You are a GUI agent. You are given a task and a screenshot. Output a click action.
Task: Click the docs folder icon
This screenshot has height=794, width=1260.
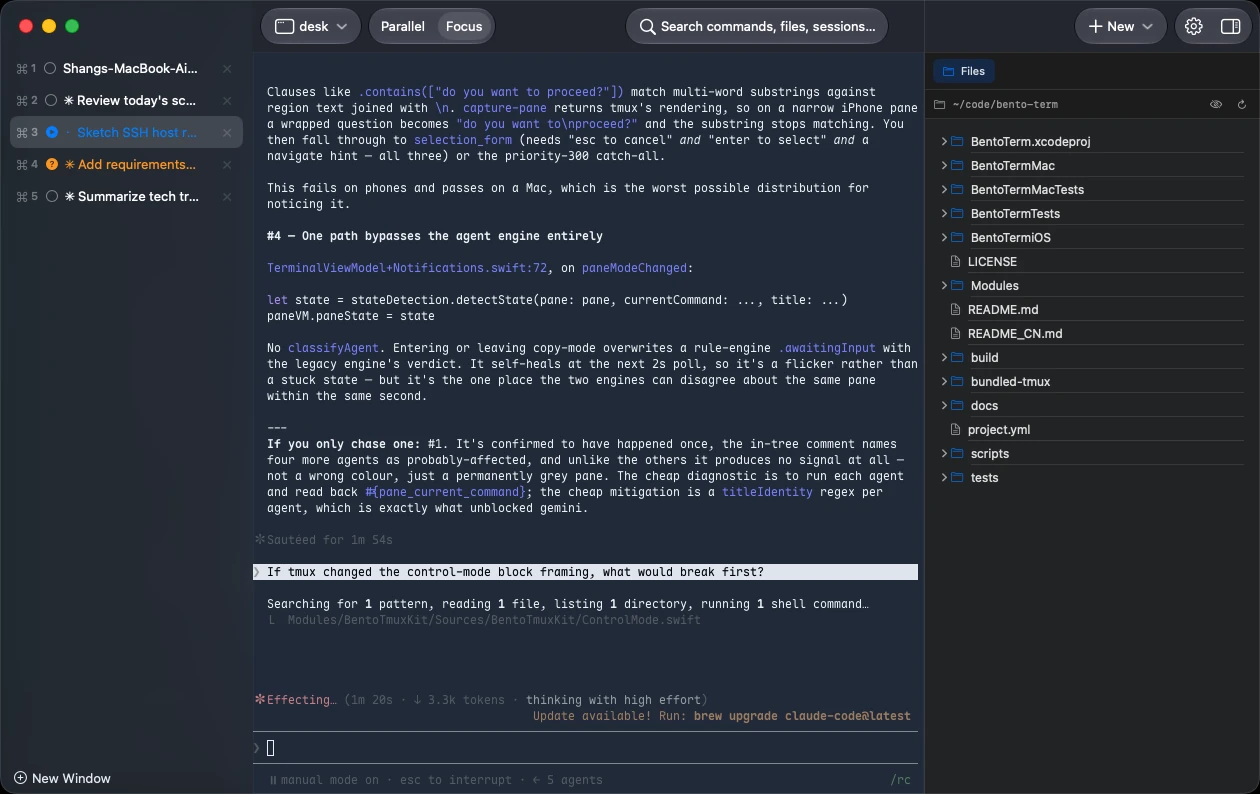click(957, 405)
